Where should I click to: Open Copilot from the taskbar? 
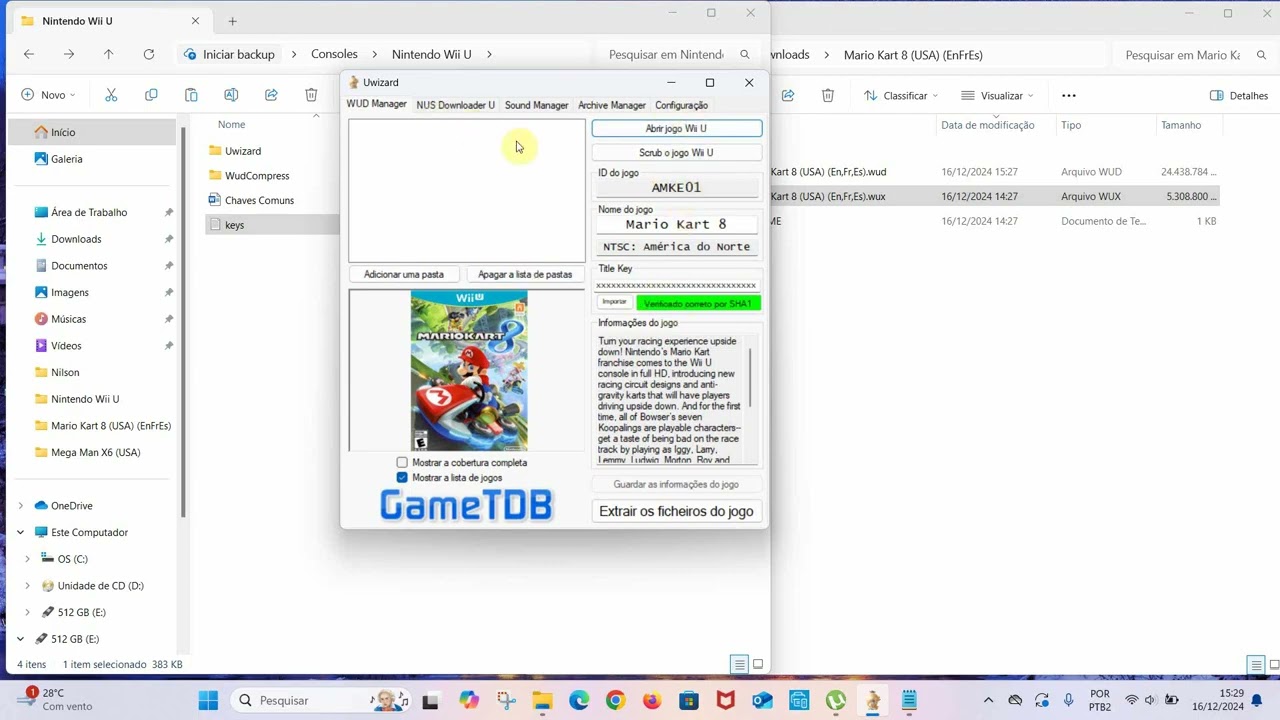point(469,700)
